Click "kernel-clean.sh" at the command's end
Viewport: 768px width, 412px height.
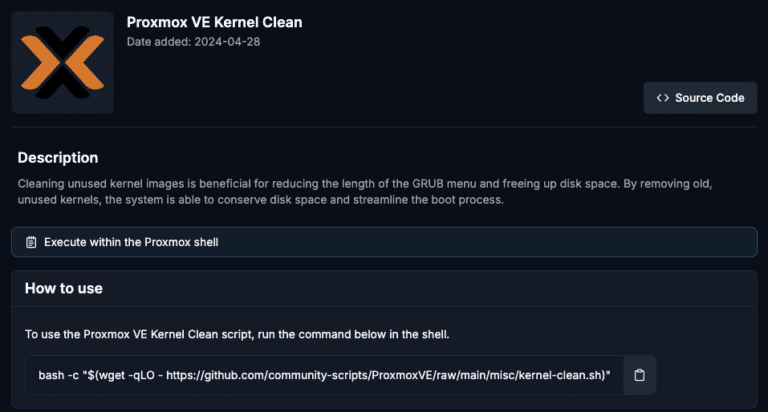[x=558, y=375]
